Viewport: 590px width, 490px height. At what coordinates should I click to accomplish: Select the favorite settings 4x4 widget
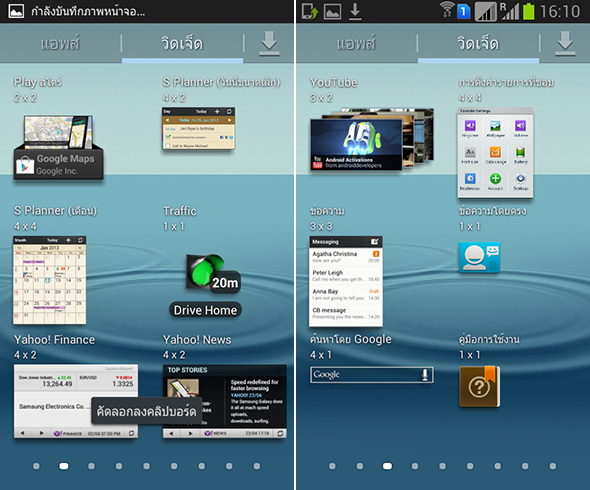[495, 152]
